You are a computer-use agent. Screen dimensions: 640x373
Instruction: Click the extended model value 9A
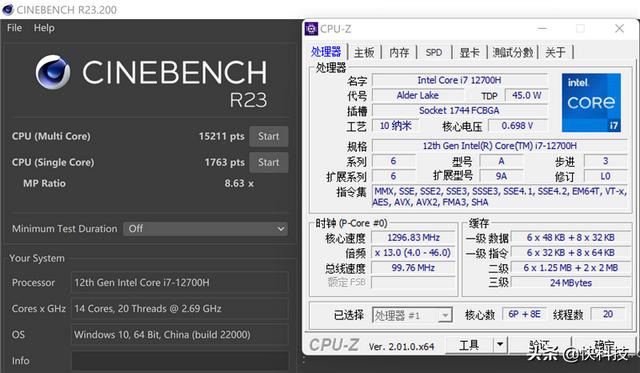(501, 176)
